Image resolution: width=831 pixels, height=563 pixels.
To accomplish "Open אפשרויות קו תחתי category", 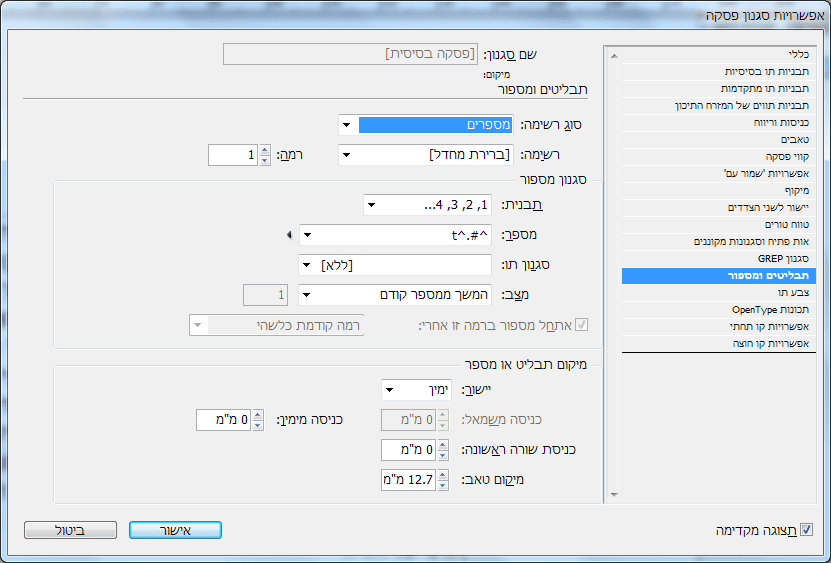I will (x=718, y=327).
